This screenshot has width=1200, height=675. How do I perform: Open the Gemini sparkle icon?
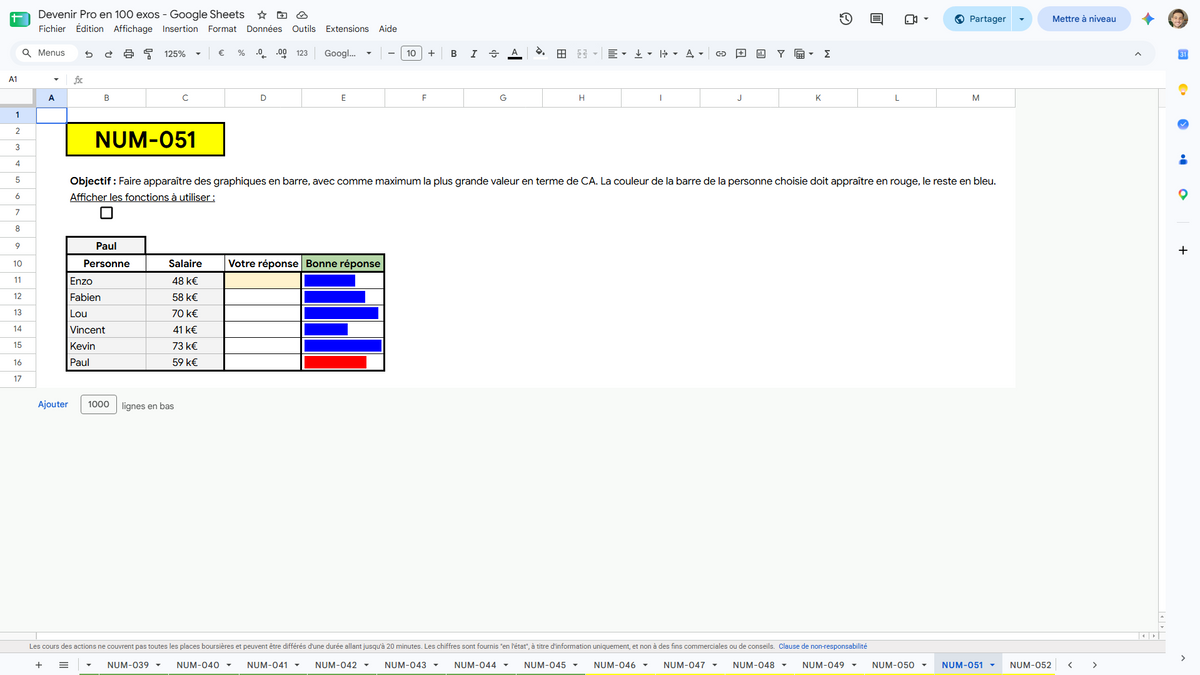coord(1149,19)
